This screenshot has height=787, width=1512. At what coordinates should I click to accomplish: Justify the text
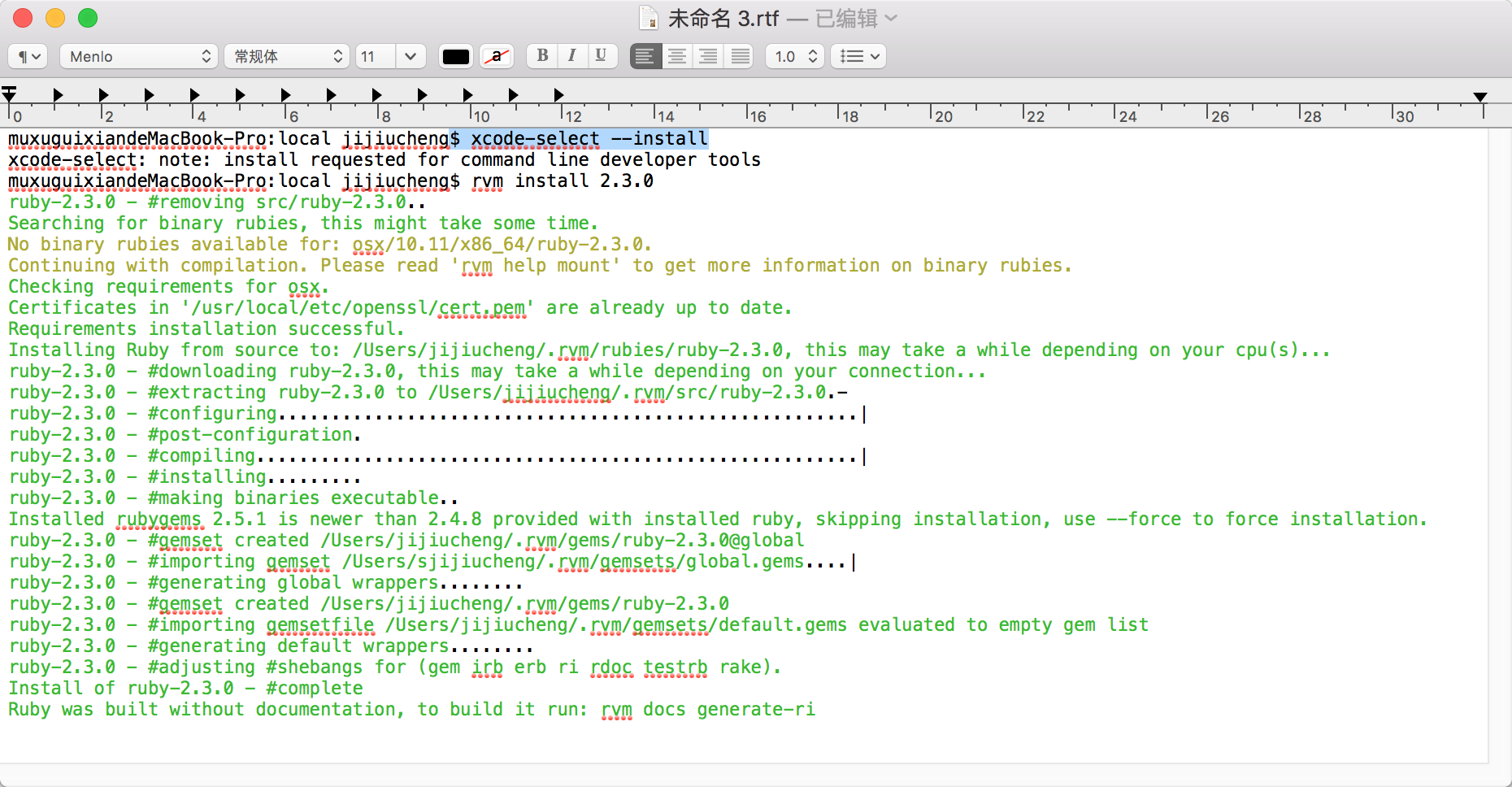(740, 56)
